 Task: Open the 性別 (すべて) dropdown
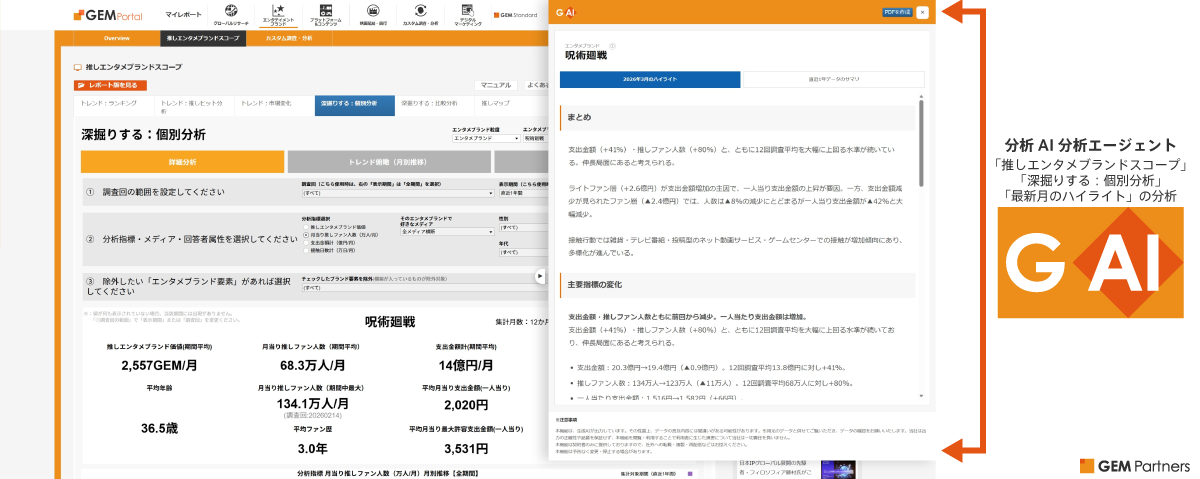point(523,228)
